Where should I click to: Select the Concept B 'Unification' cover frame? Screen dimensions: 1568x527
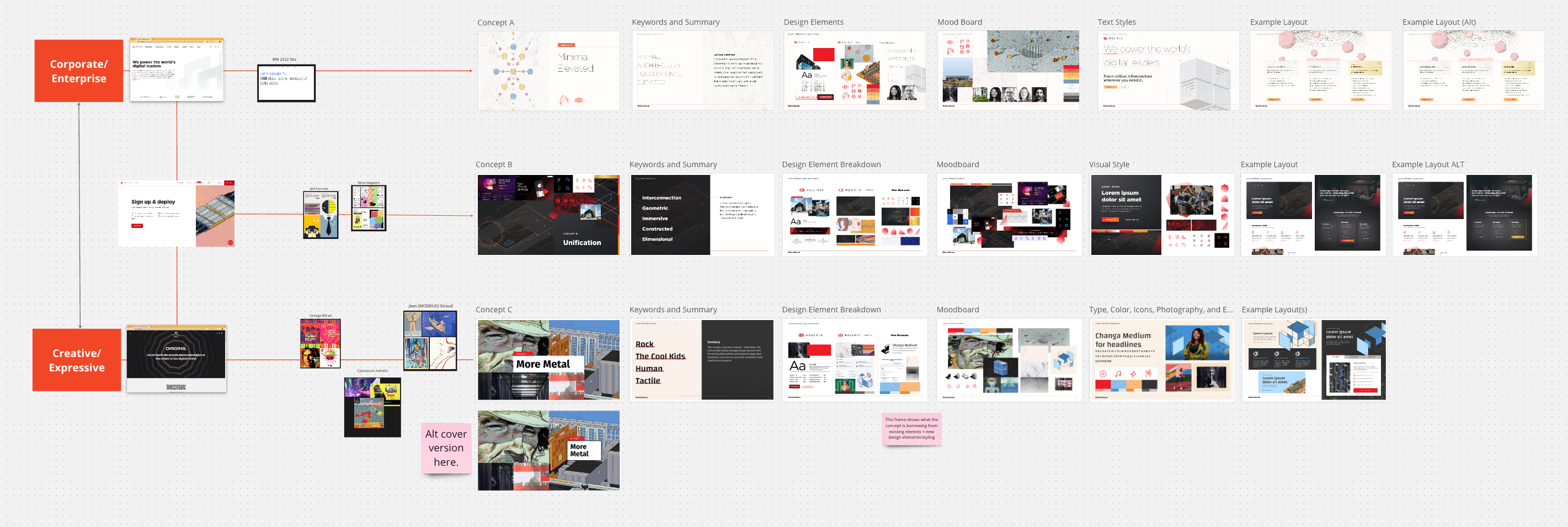pyautogui.click(x=548, y=215)
